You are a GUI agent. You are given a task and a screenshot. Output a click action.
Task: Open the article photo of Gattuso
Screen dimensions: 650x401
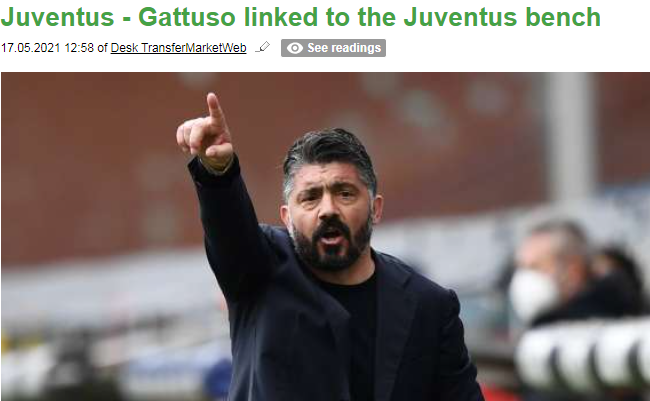point(325,236)
